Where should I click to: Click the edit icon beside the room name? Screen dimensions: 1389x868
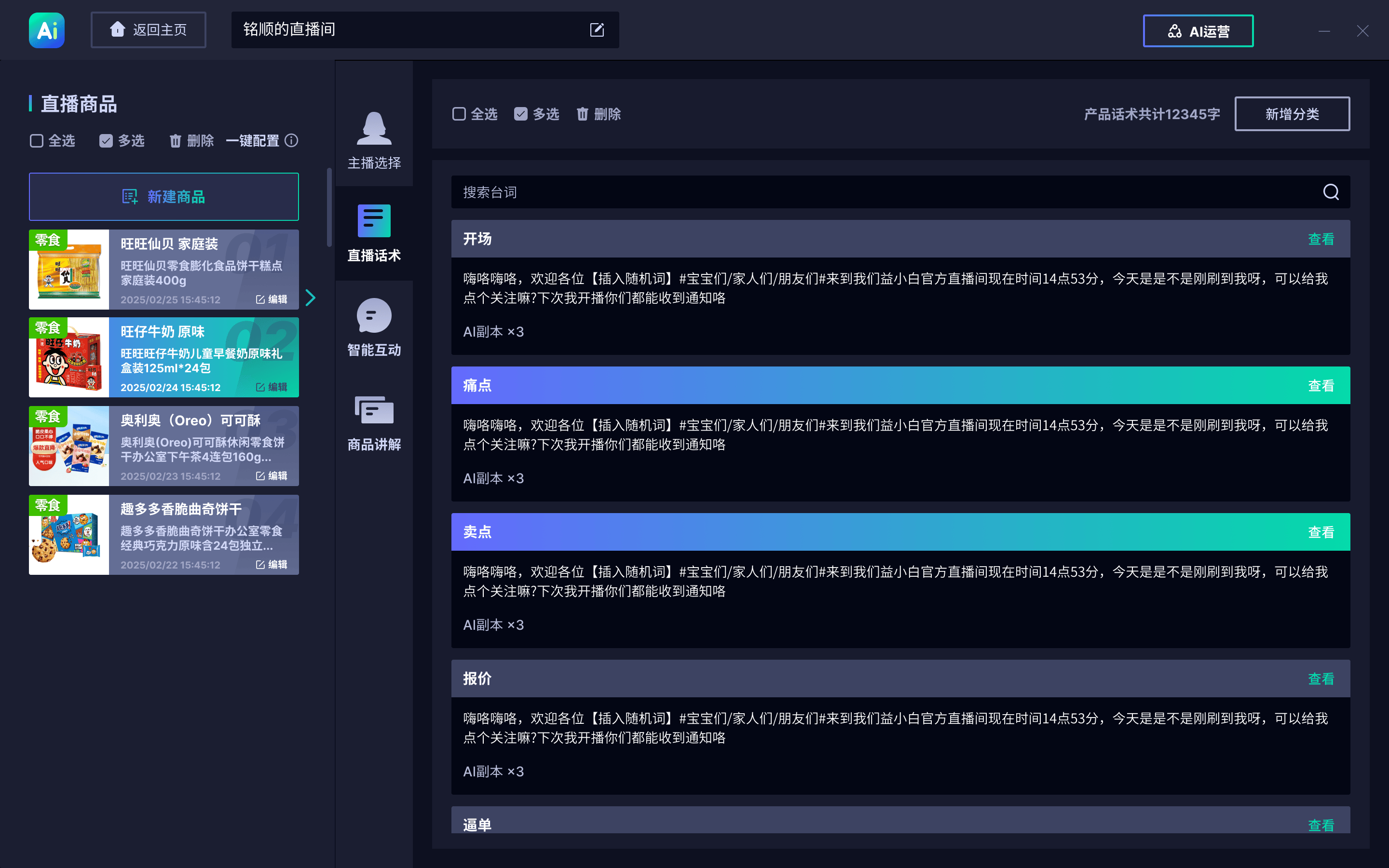(x=596, y=30)
